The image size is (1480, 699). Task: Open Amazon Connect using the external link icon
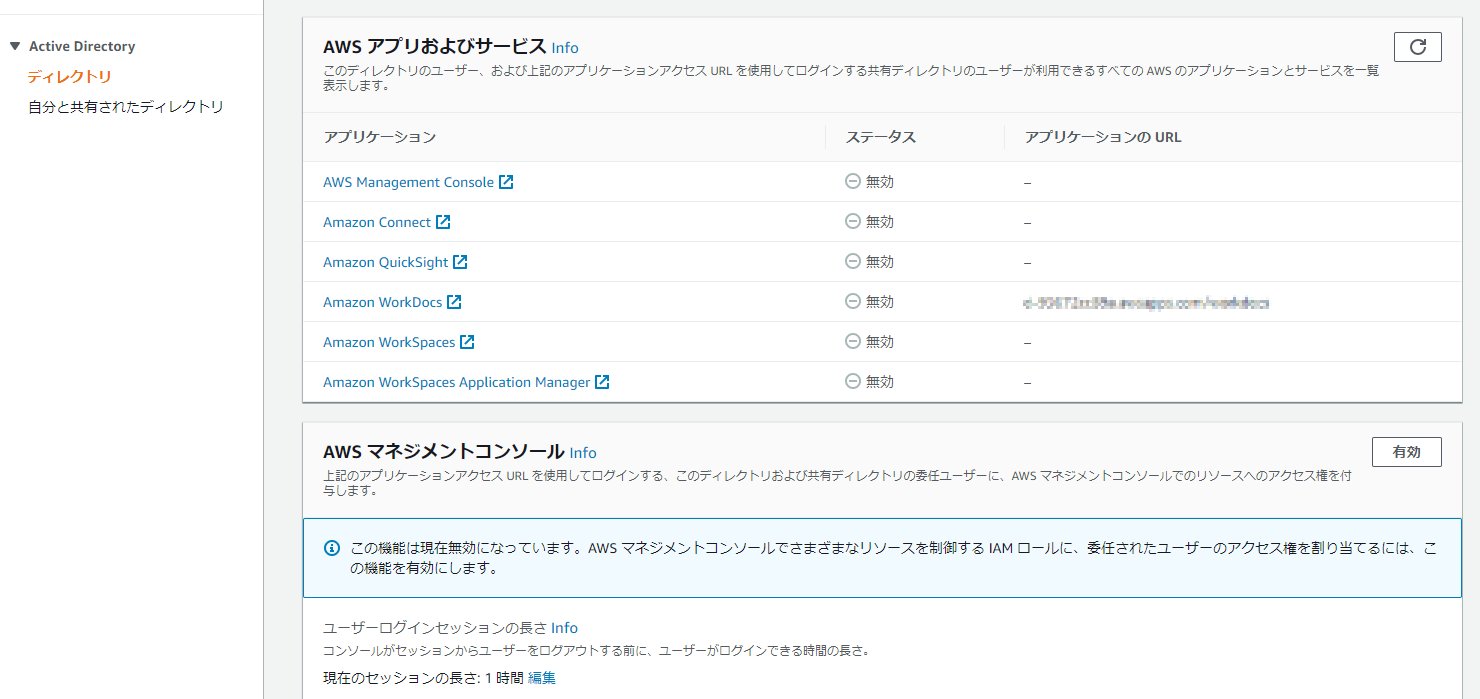point(444,221)
